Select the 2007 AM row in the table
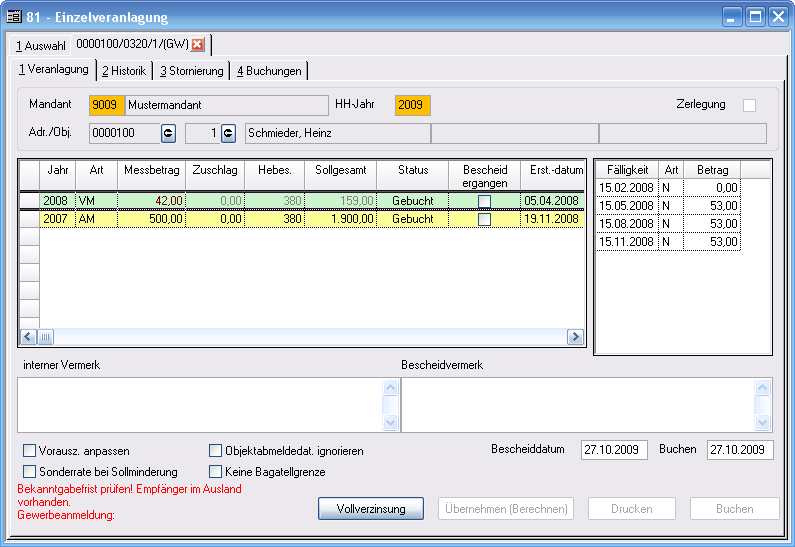Image resolution: width=795 pixels, height=547 pixels. (300, 219)
